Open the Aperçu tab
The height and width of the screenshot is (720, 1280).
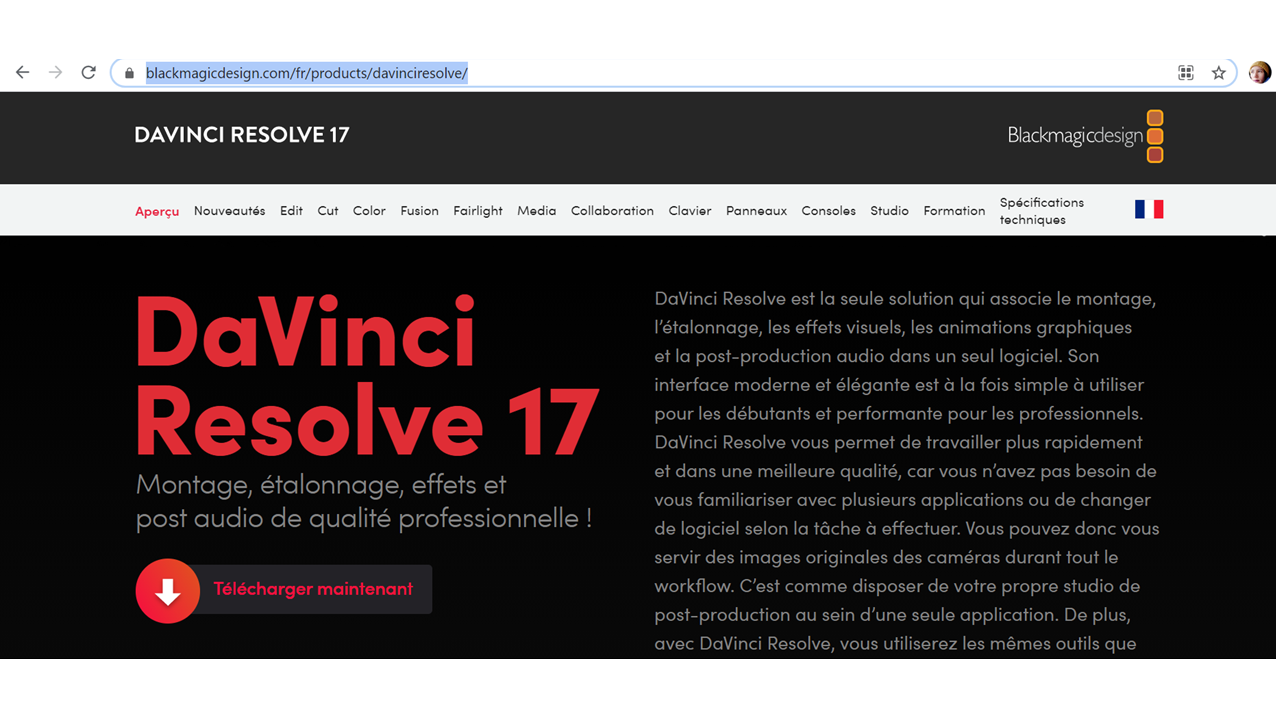(x=157, y=211)
